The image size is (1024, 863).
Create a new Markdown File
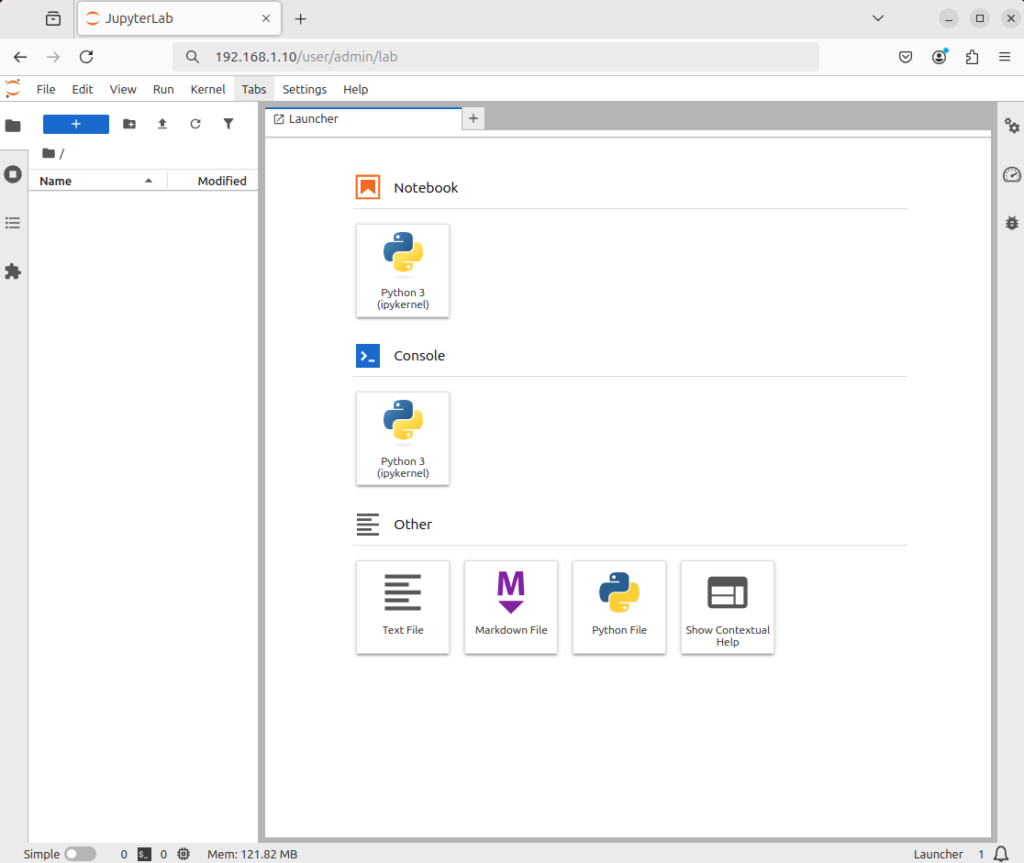pyautogui.click(x=511, y=607)
